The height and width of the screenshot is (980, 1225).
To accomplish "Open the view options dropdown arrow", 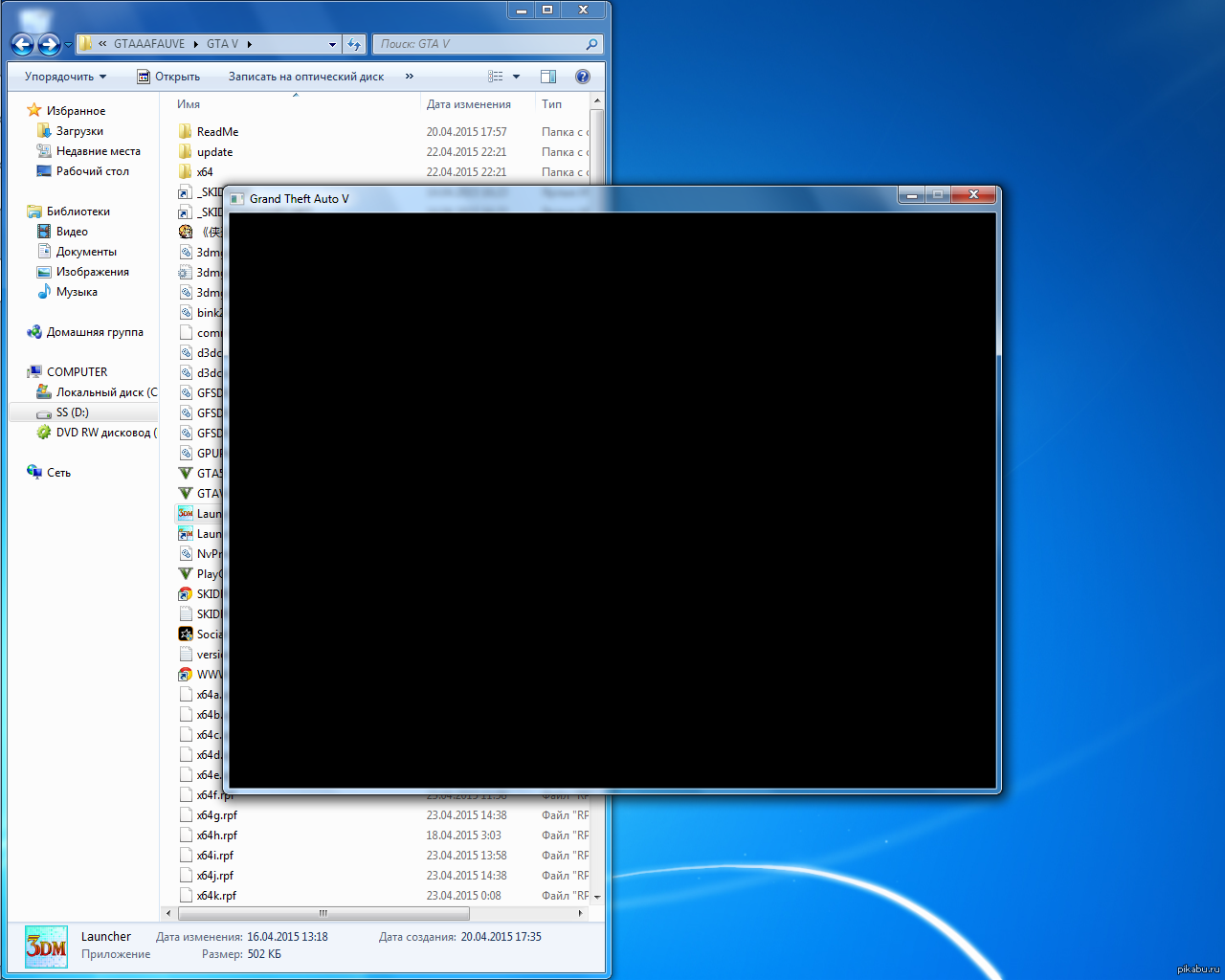I will (517, 77).
